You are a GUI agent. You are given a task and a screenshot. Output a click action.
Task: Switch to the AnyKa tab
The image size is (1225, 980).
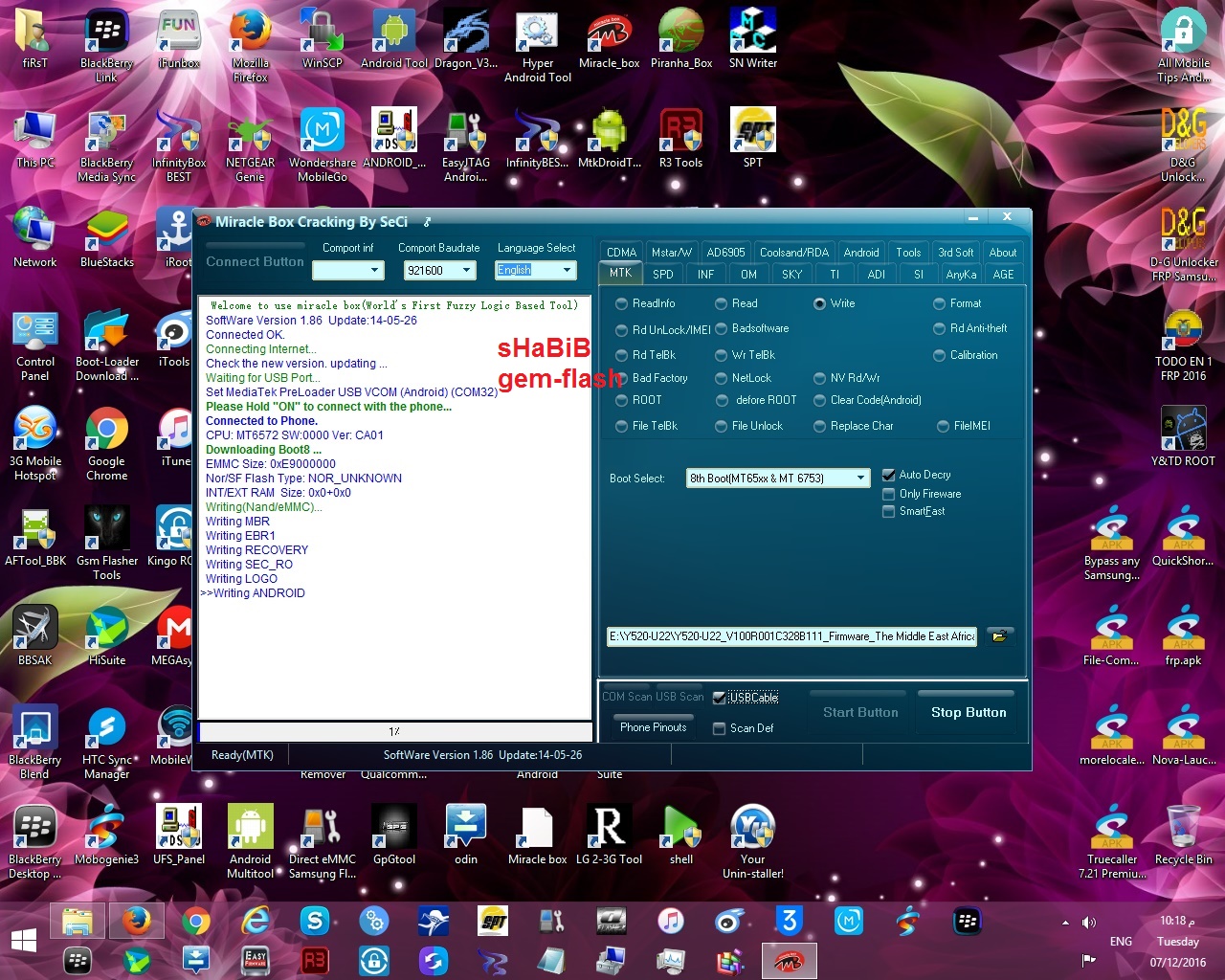pos(961,275)
